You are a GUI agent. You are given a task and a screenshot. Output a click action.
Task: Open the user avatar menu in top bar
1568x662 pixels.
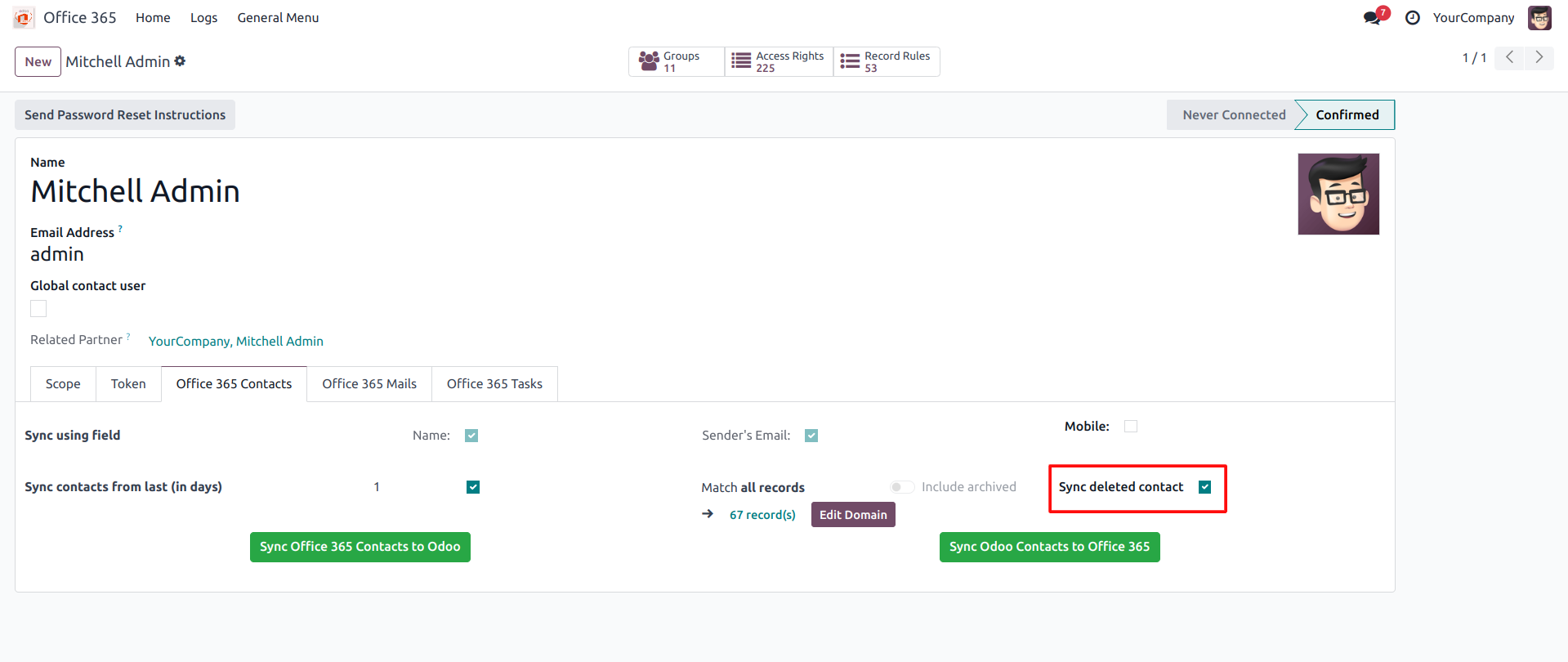point(1539,18)
